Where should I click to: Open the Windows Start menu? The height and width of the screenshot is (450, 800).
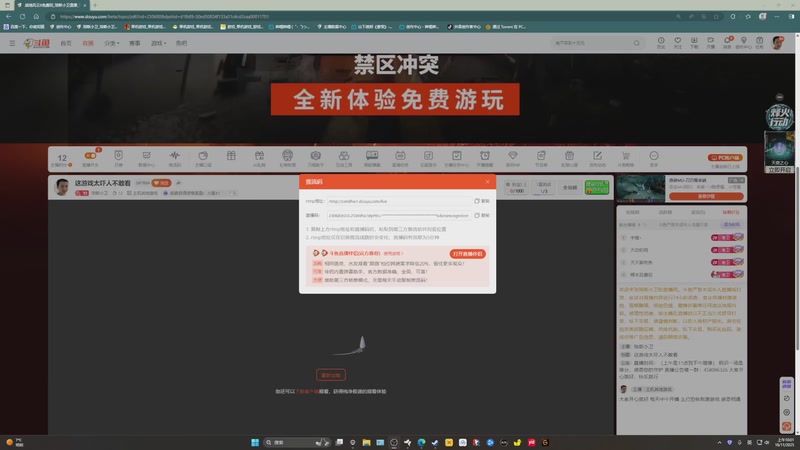255,442
